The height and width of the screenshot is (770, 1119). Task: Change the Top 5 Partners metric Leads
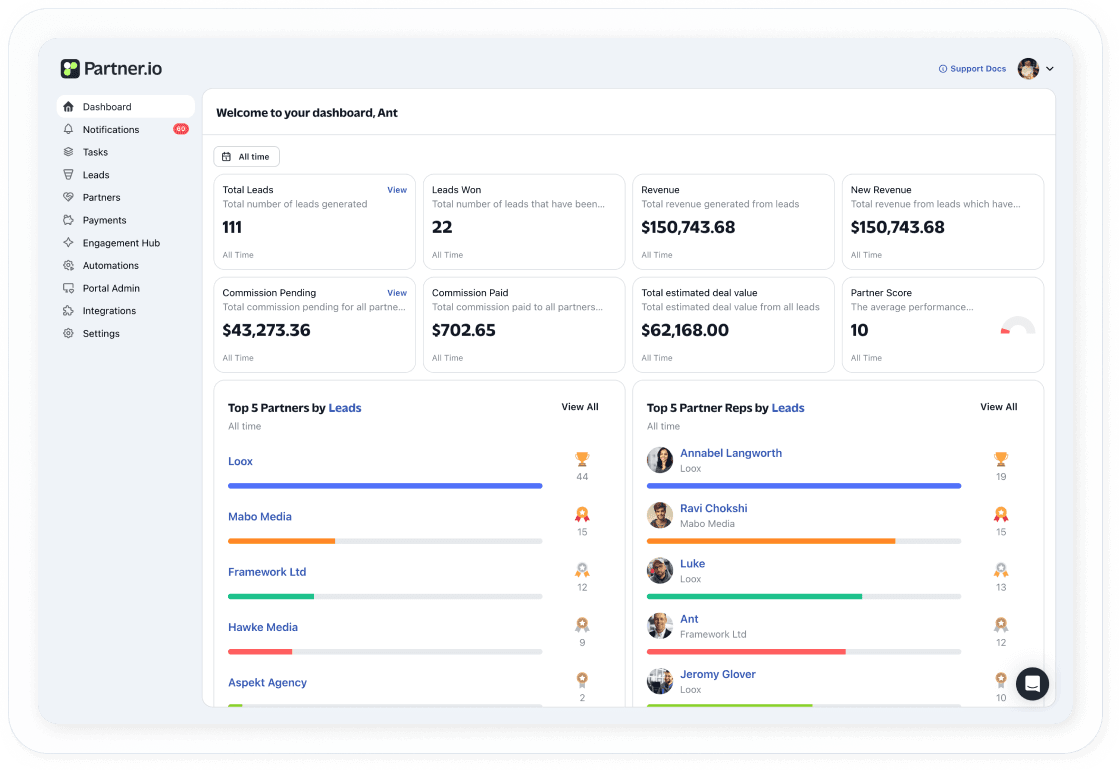[x=345, y=408]
